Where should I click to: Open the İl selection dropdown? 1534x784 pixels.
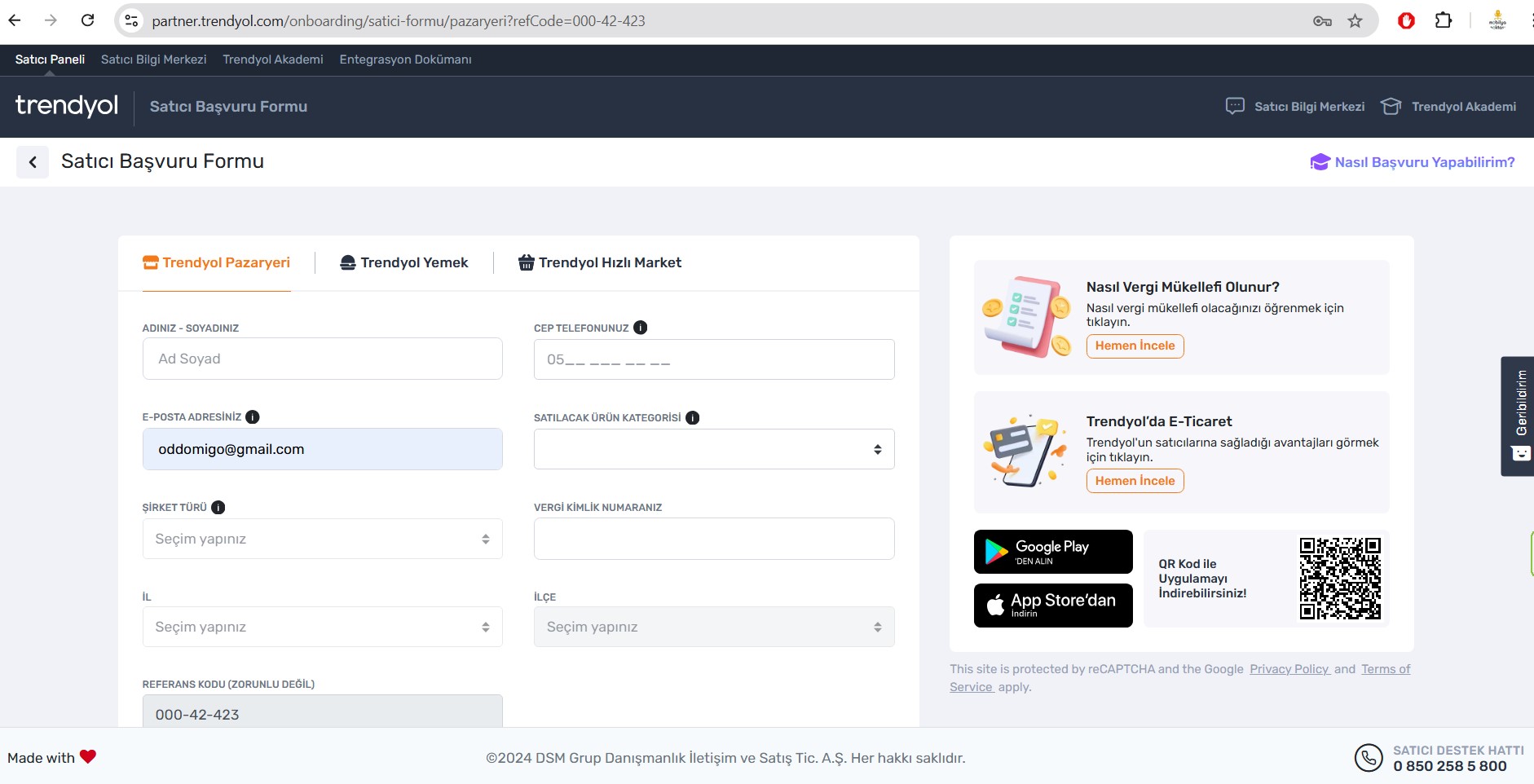[323, 627]
